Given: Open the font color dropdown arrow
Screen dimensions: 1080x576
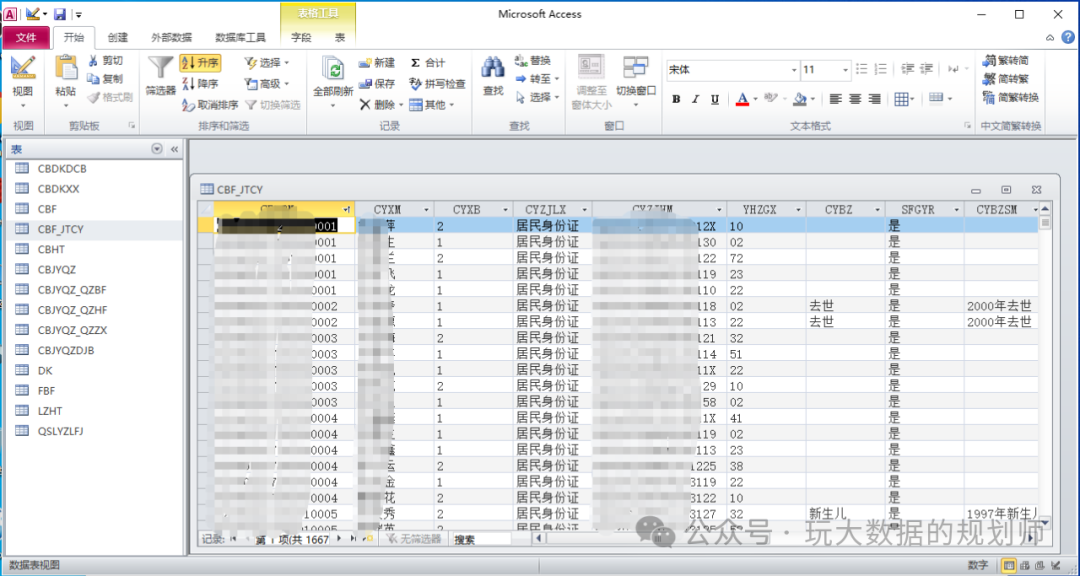Looking at the screenshot, I should click(x=756, y=99).
